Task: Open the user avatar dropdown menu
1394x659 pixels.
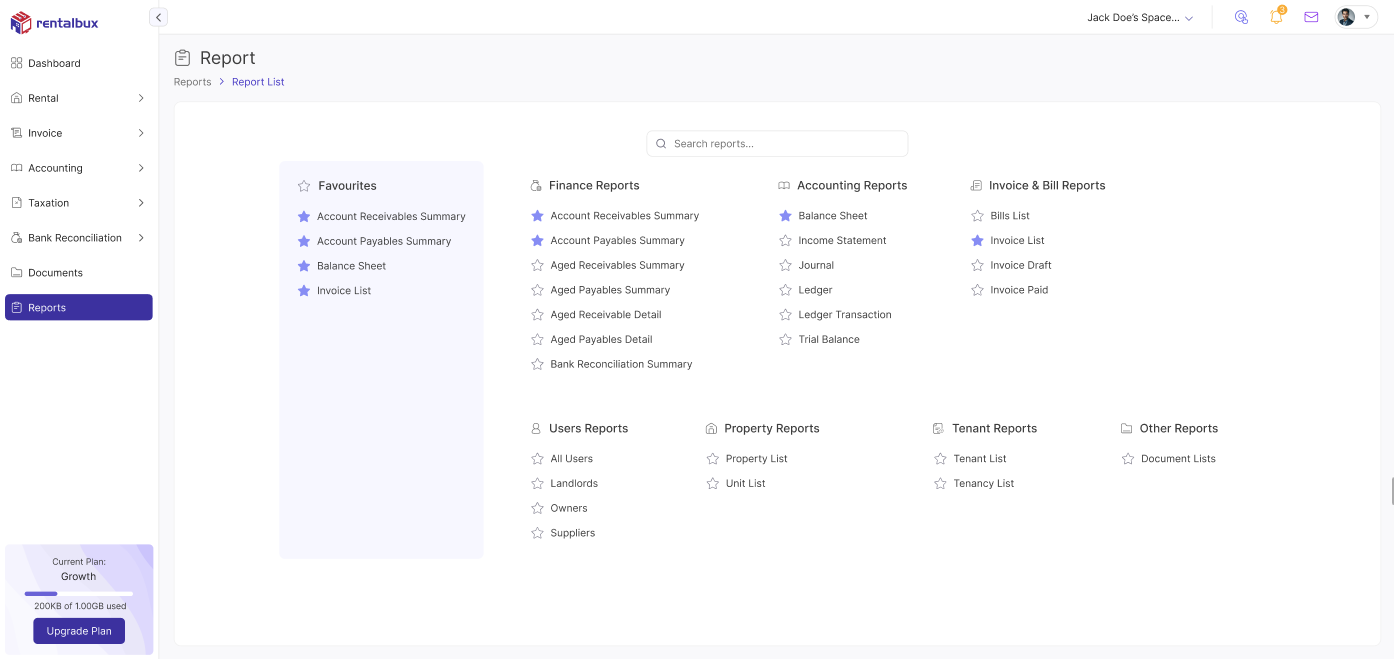Action: tap(1346, 16)
